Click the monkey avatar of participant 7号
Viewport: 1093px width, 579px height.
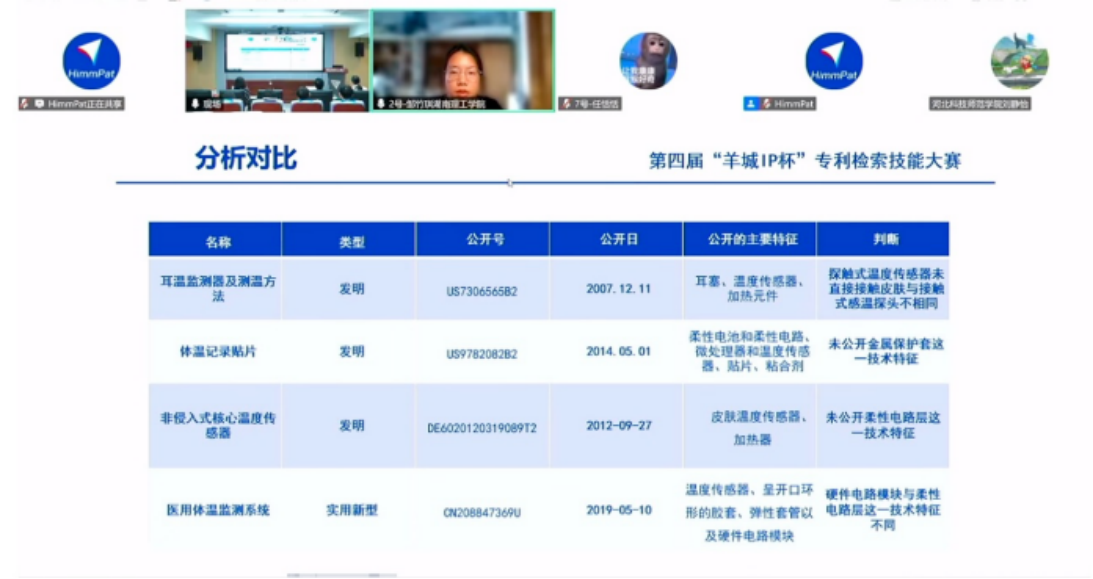pos(647,60)
